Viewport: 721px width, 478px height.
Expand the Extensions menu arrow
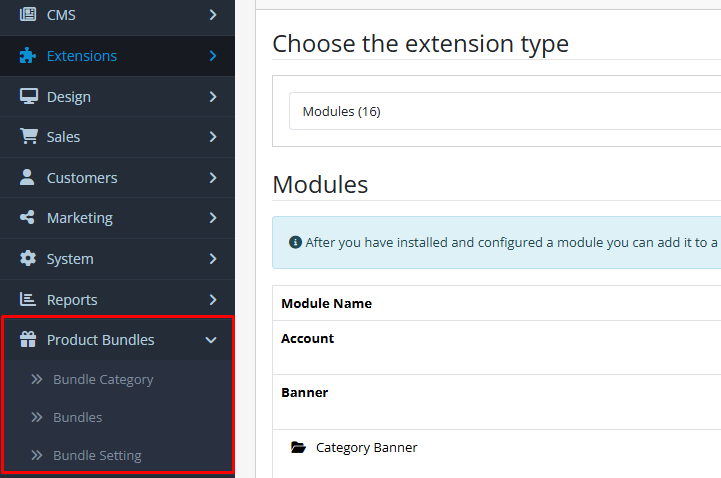[x=212, y=56]
